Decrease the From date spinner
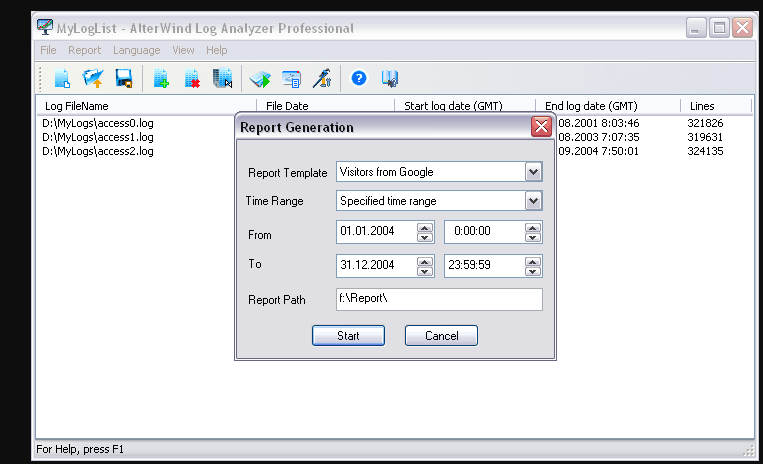 [425, 237]
